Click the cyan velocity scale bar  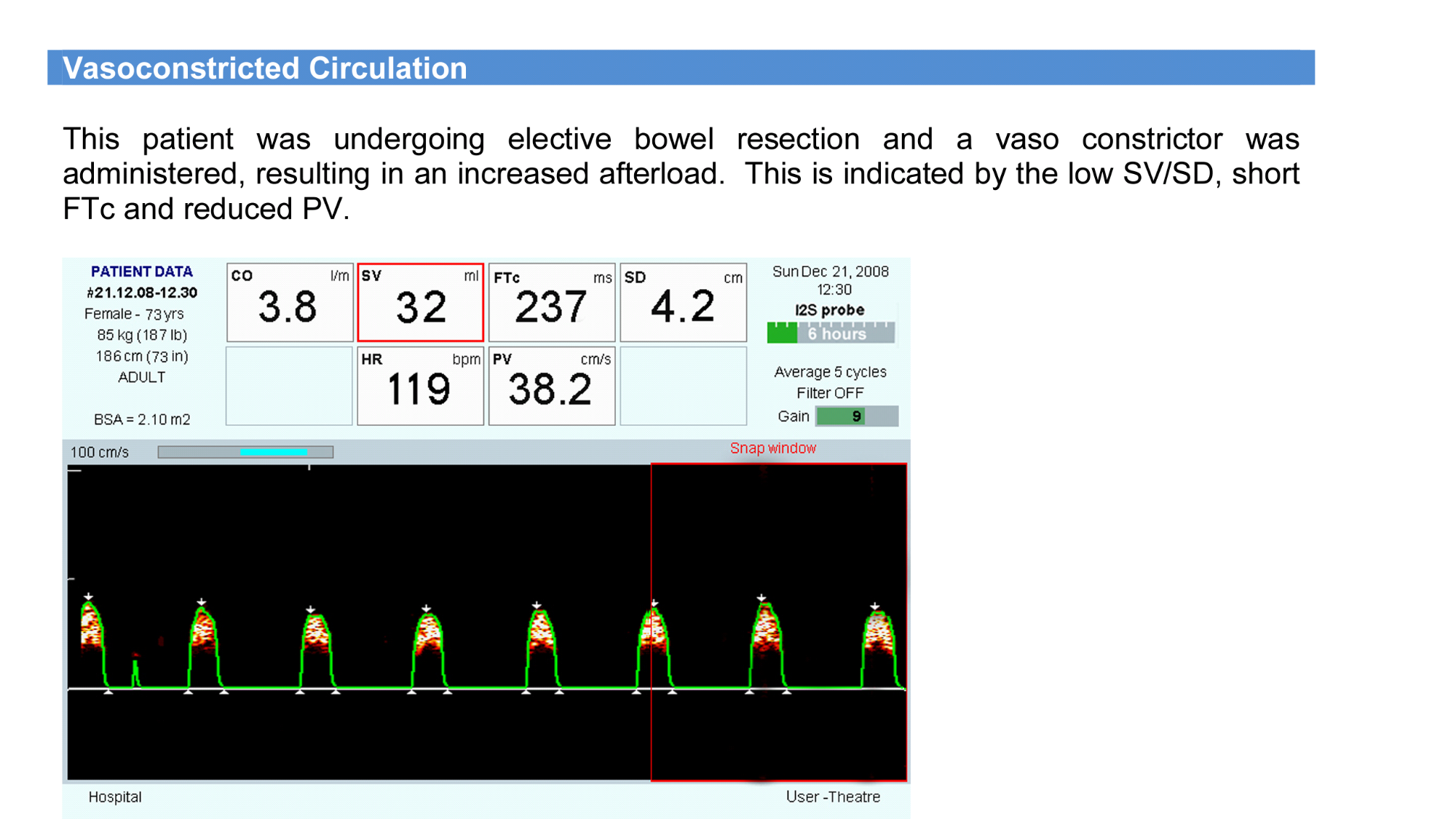click(x=273, y=452)
